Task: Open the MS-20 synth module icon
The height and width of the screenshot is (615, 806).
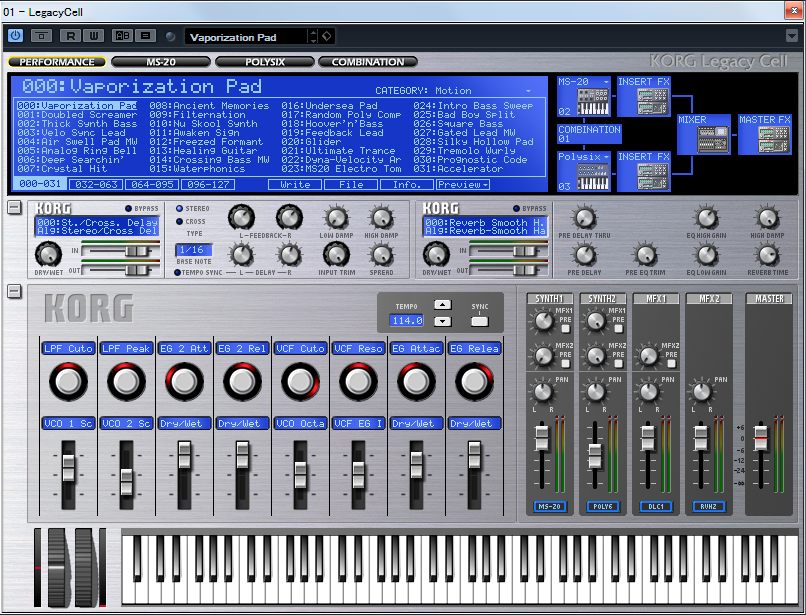Action: point(592,102)
